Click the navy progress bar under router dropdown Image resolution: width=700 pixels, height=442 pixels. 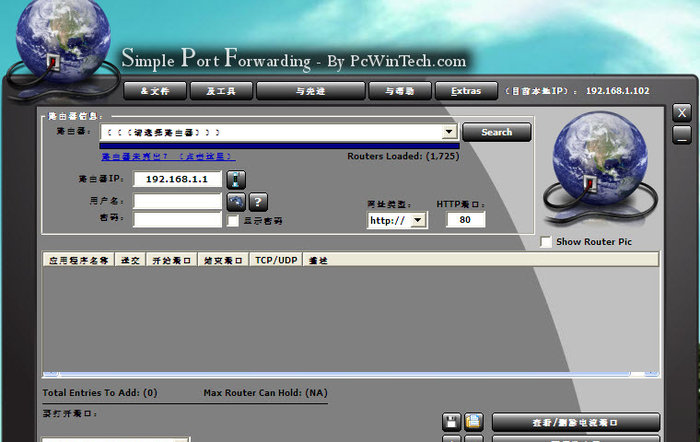coord(279,146)
